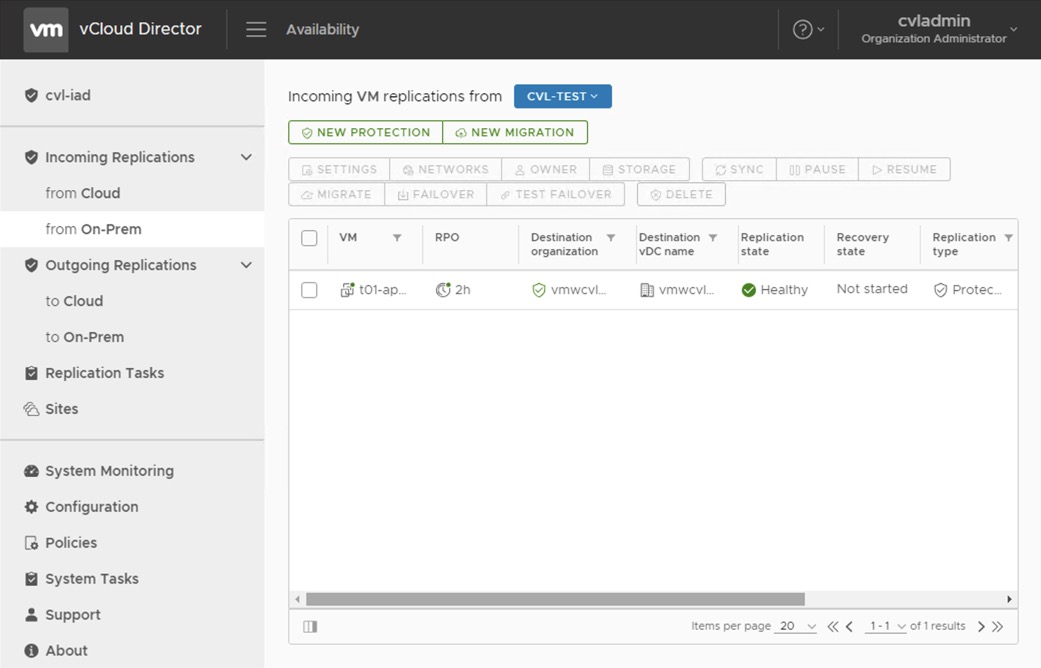1041x668 pixels.
Task: Go to the last page arrow icon
Action: (x=997, y=627)
